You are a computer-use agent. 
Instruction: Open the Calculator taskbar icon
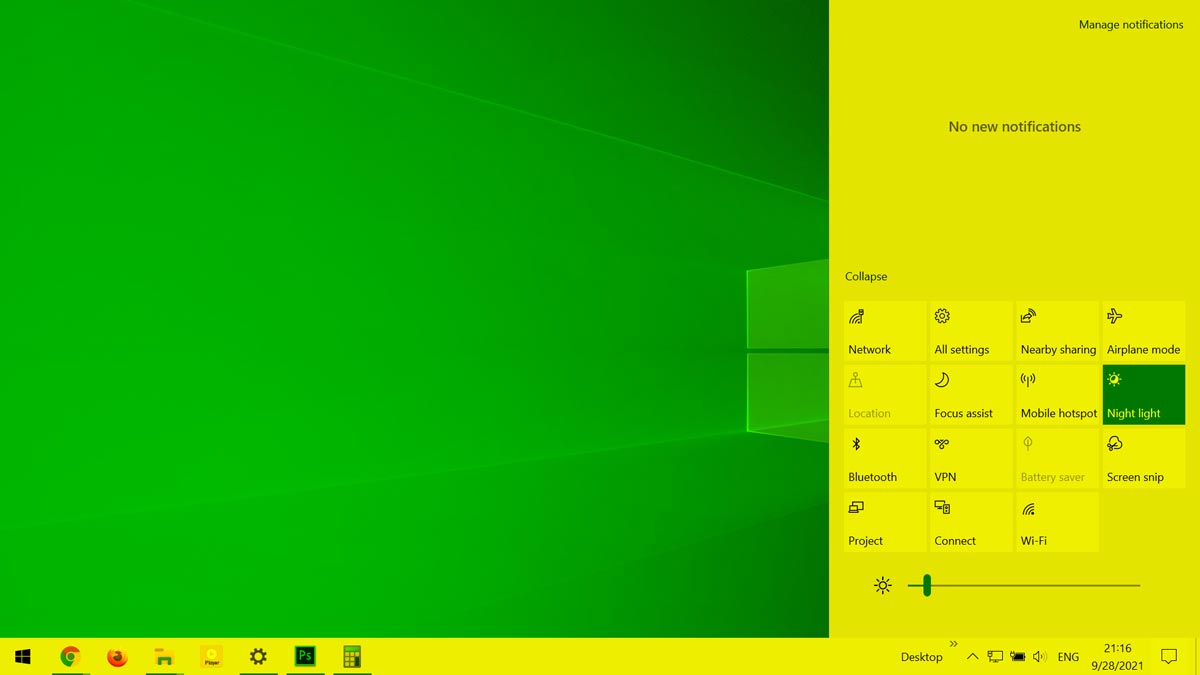(x=352, y=657)
